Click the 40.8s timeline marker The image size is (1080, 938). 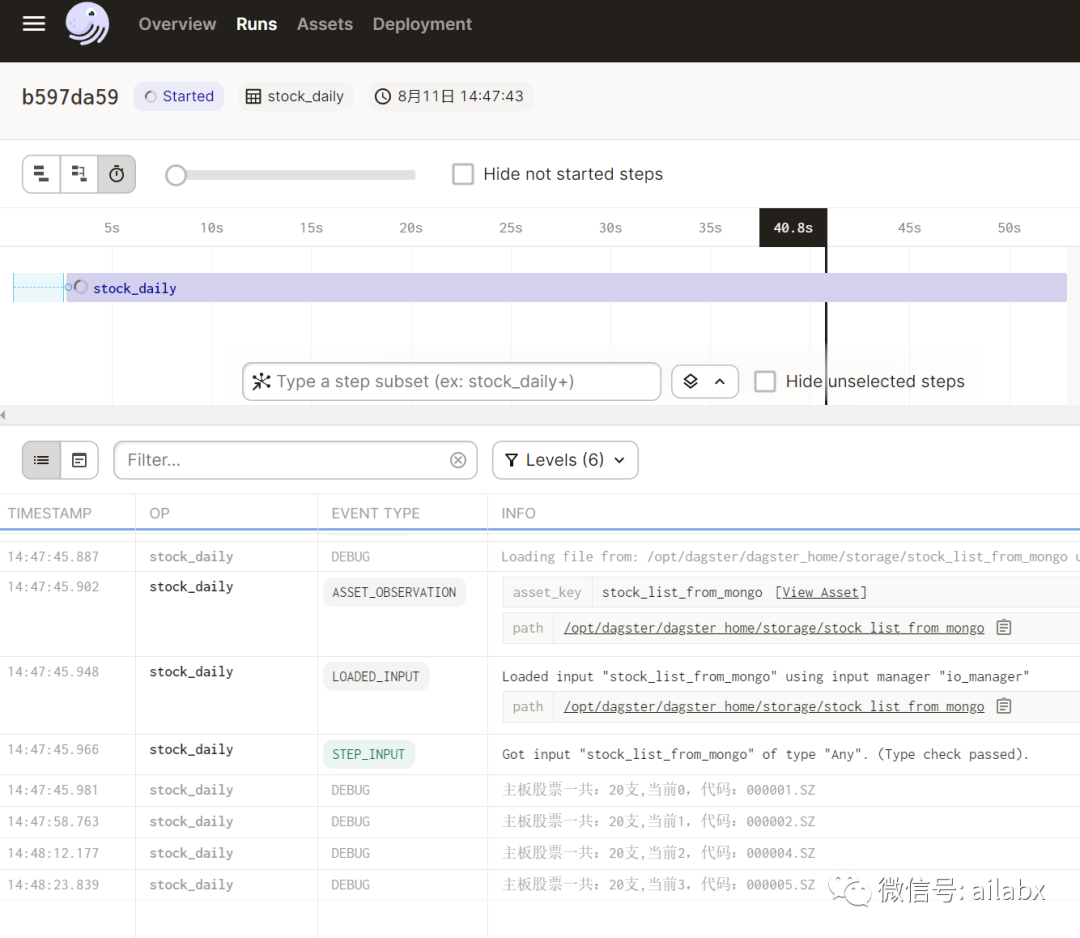pyautogui.click(x=793, y=227)
